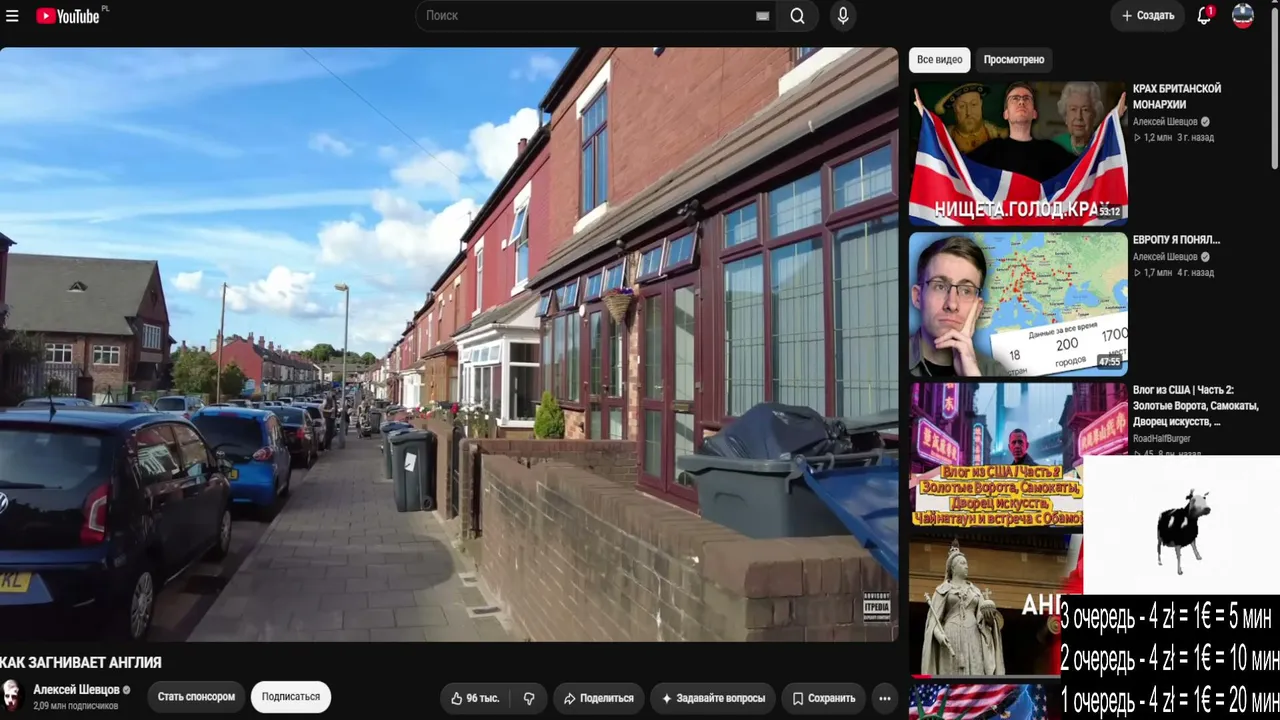Viewport: 1280px width, 720px height.
Task: Click the verified badge below the video
Action: click(127, 690)
